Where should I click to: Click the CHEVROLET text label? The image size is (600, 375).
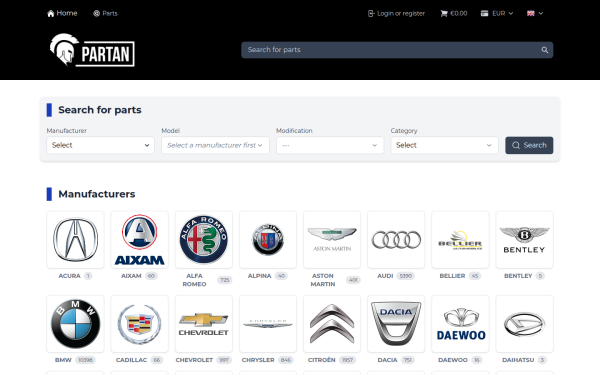pyautogui.click(x=194, y=360)
